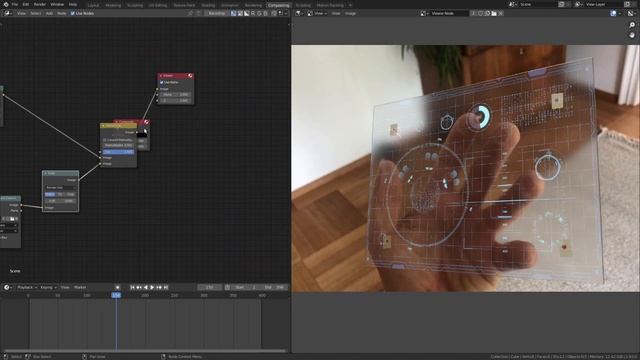Click the Scene name field
This screenshot has width=640, height=360.
538,4
